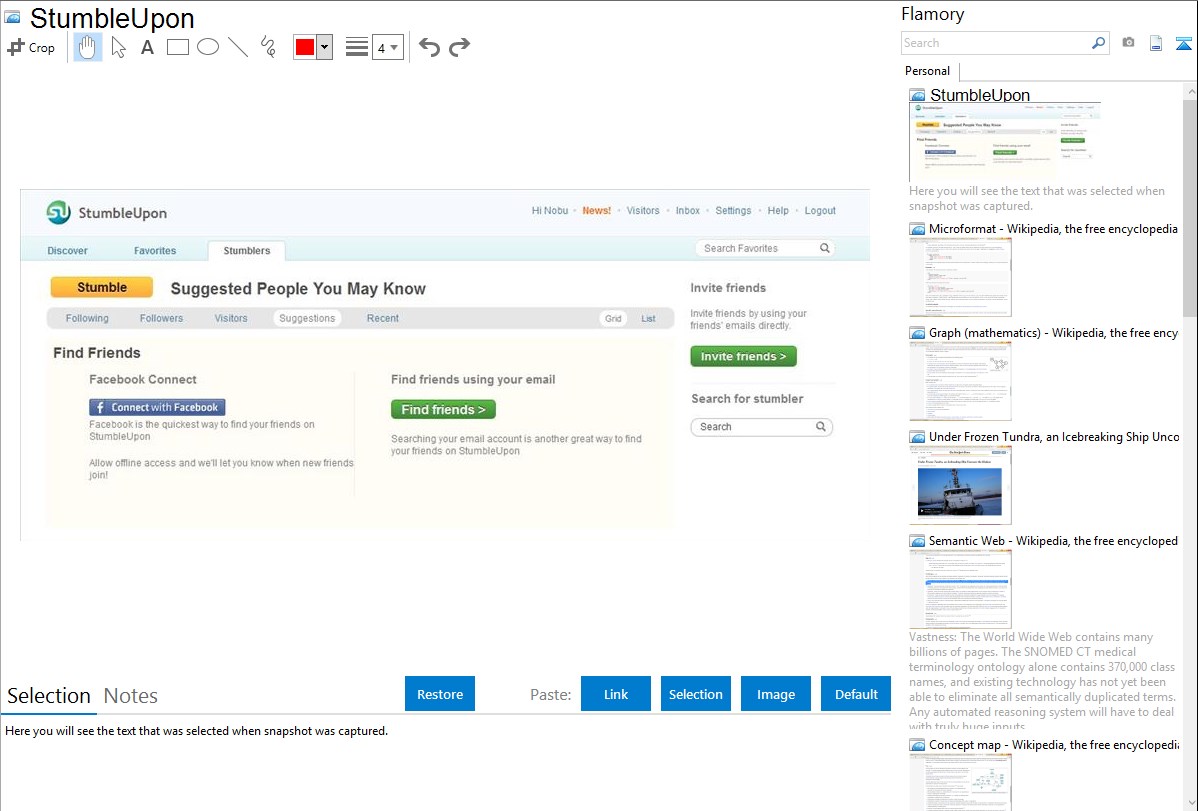
Task: Click the Help link in header
Action: [779, 211]
